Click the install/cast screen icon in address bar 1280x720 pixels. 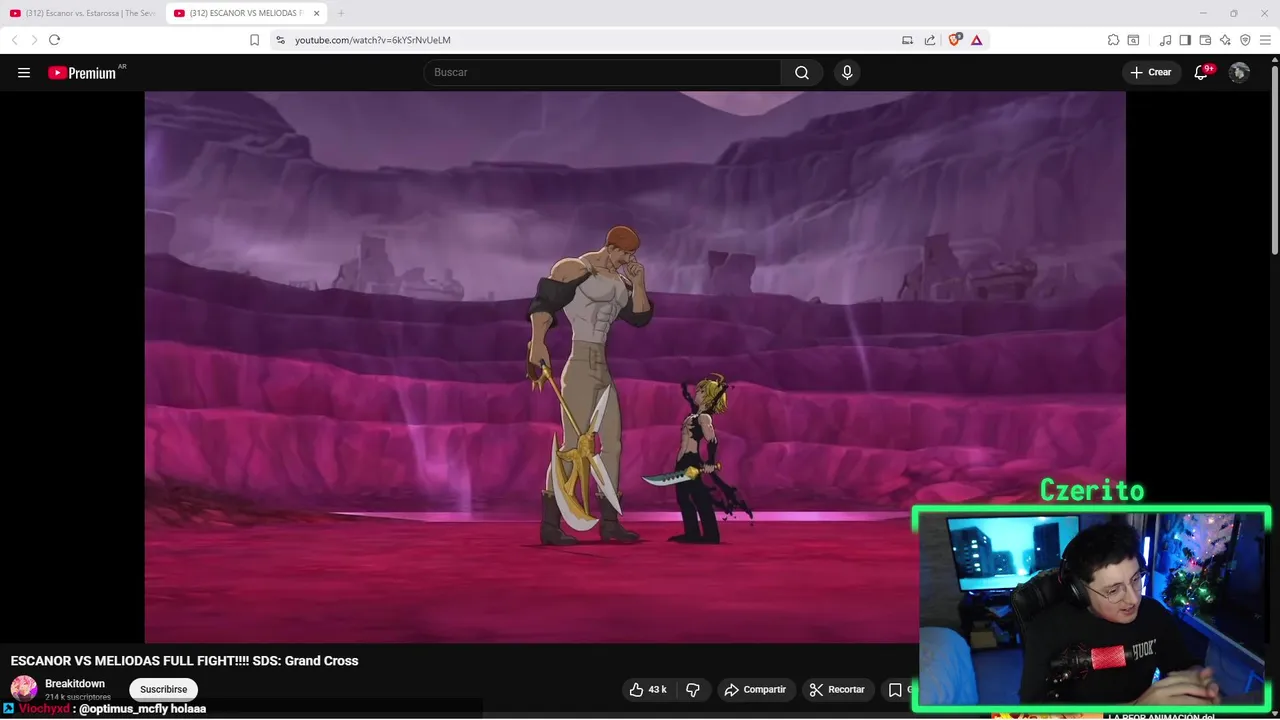coord(907,40)
